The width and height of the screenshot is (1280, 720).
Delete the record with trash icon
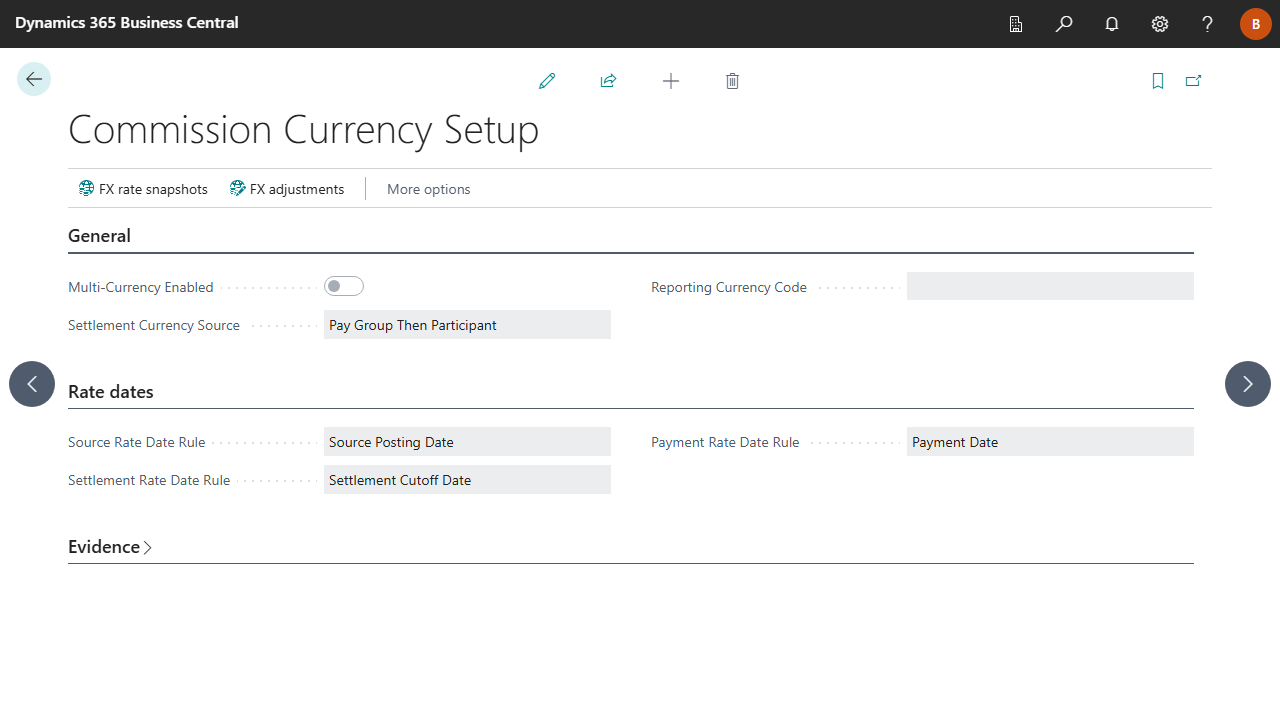point(732,81)
